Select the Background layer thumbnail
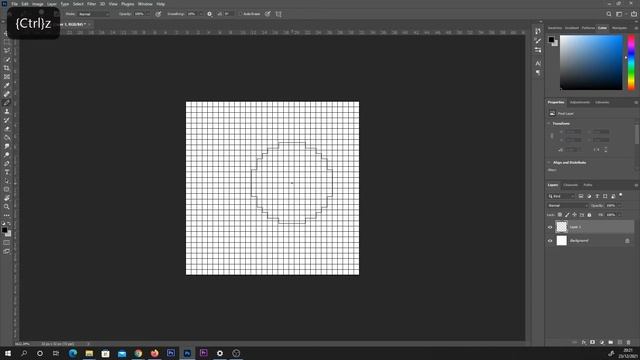 pos(562,241)
